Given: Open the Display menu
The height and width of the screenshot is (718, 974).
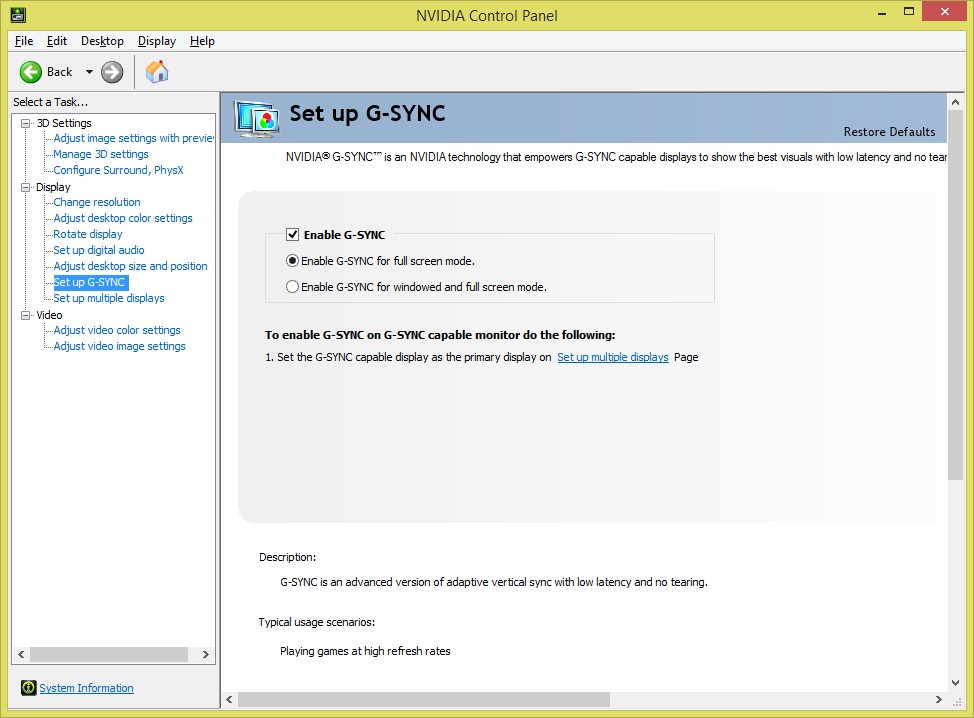Looking at the screenshot, I should click(157, 41).
